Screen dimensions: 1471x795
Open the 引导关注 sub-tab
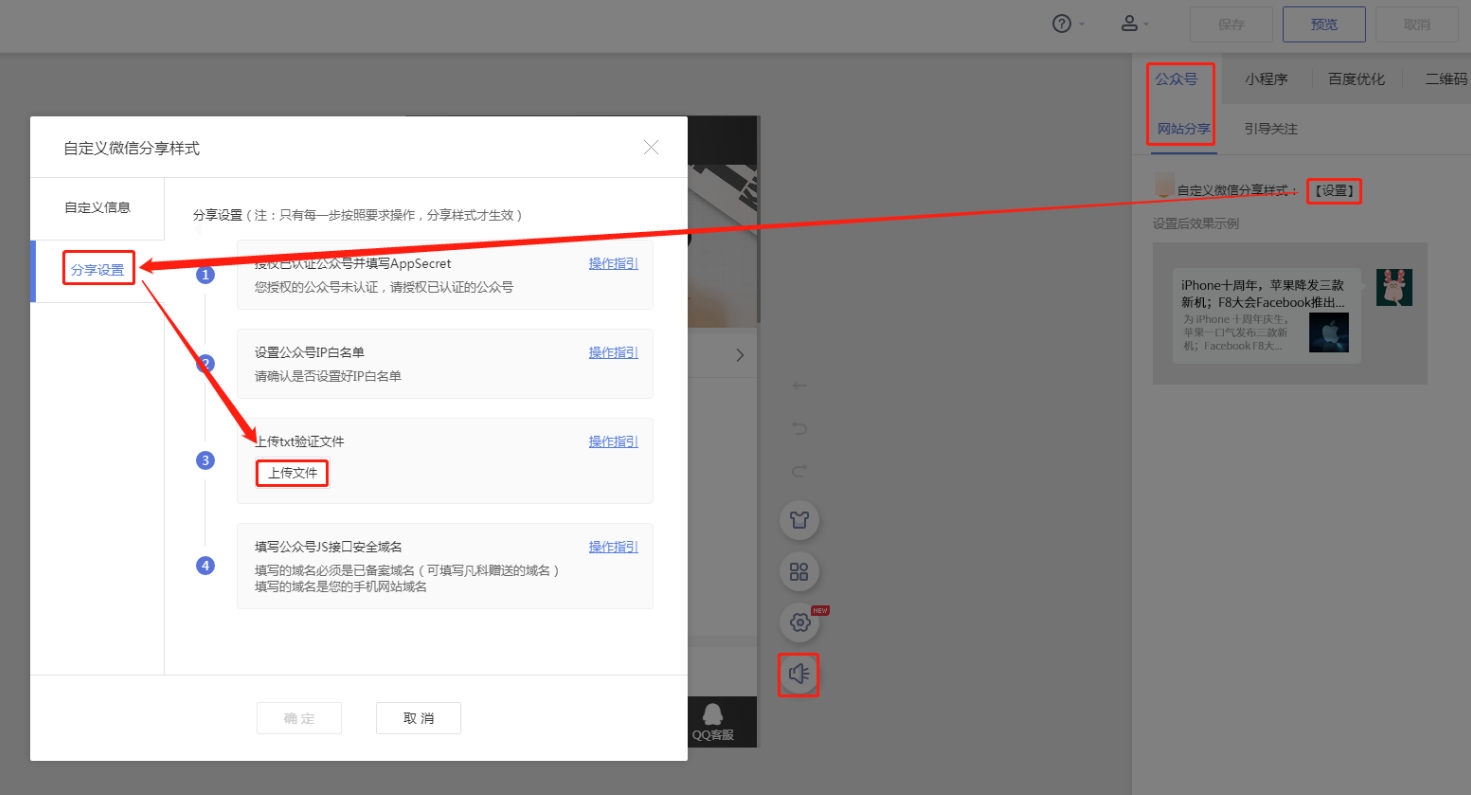click(x=1270, y=129)
